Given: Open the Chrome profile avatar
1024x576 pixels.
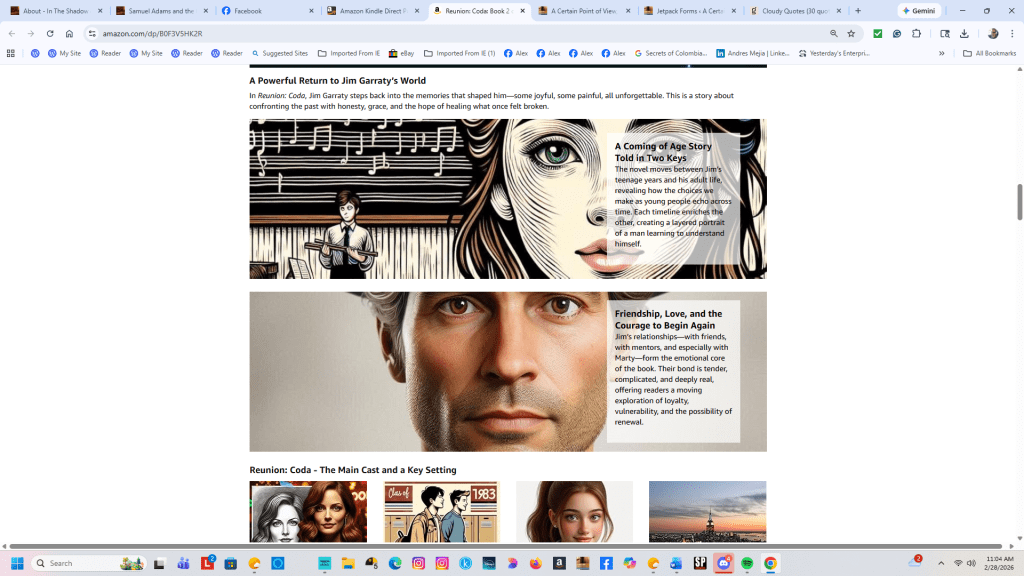Looking at the screenshot, I should (x=993, y=33).
